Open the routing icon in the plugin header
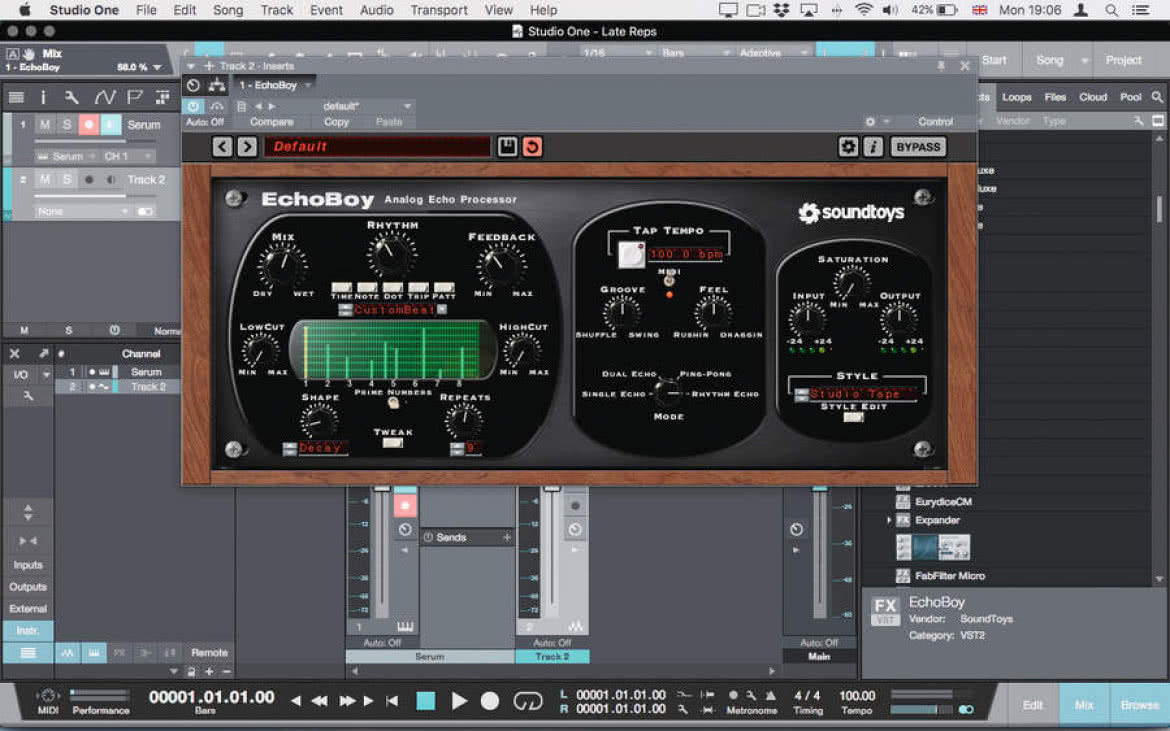 tap(217, 85)
